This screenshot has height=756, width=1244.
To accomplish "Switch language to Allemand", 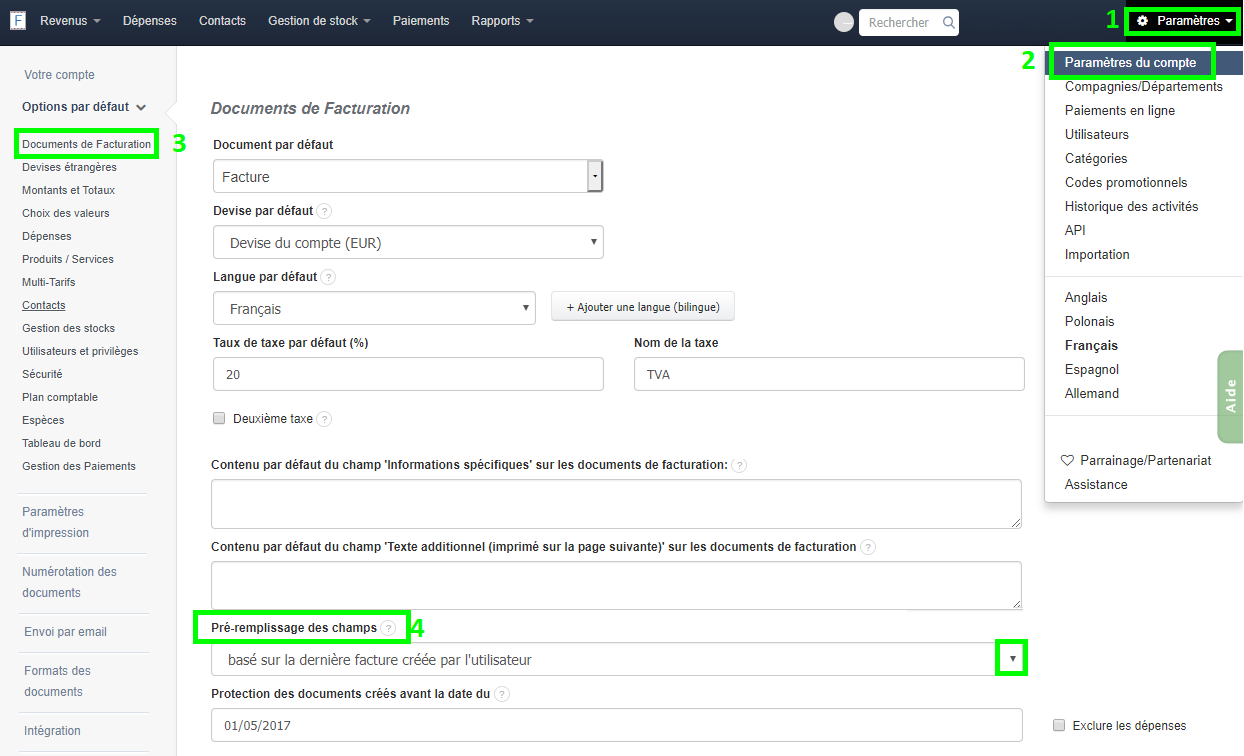I will pyautogui.click(x=1092, y=394).
